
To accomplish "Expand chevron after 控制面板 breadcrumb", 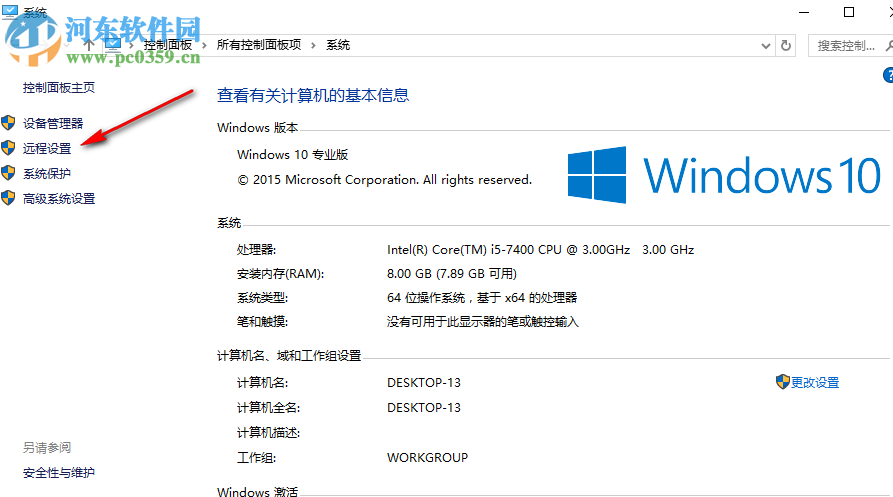I will [204, 46].
